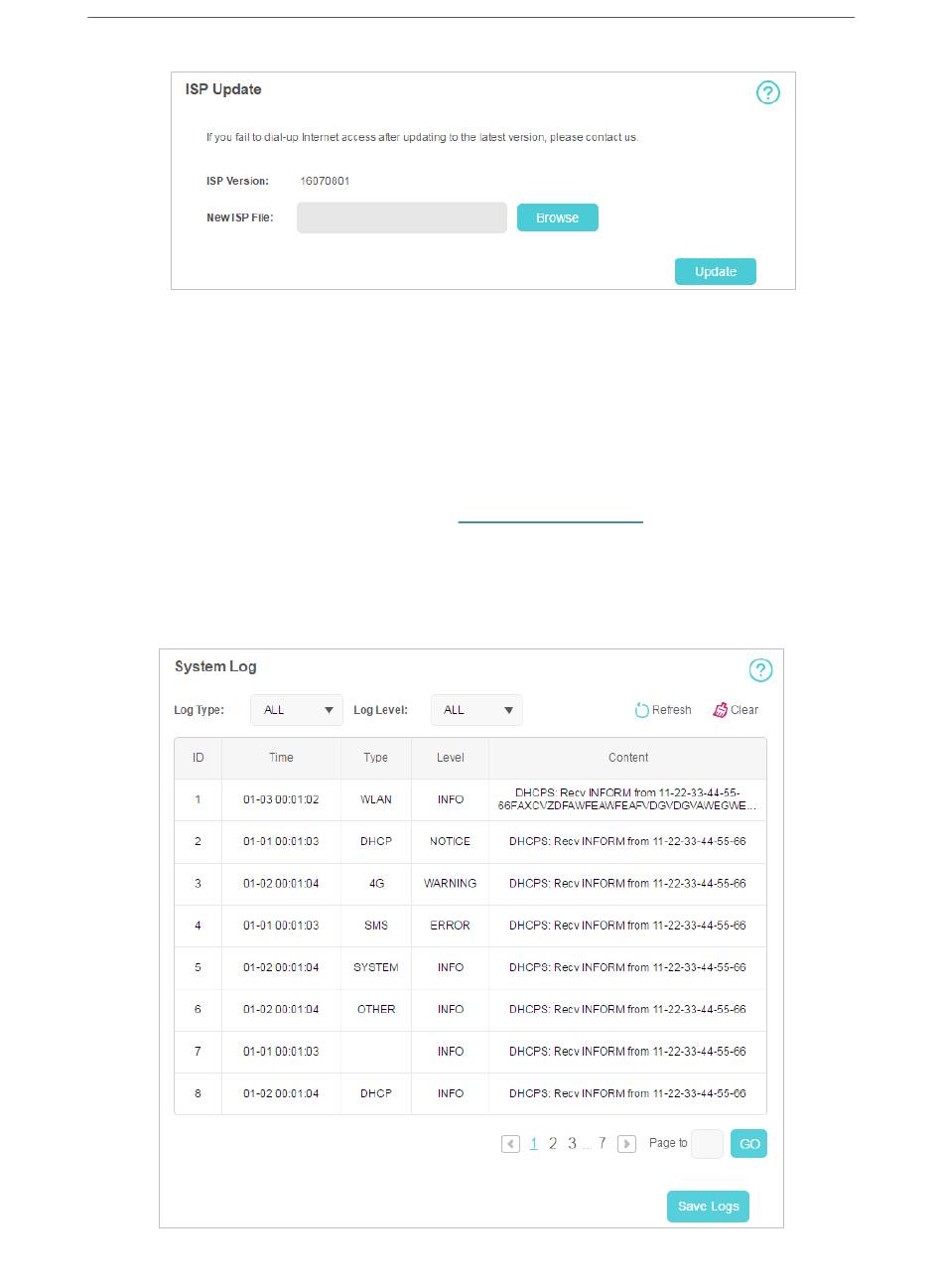Select the content cell of log row 1
The width and height of the screenshot is (943, 1288).
pos(628,799)
